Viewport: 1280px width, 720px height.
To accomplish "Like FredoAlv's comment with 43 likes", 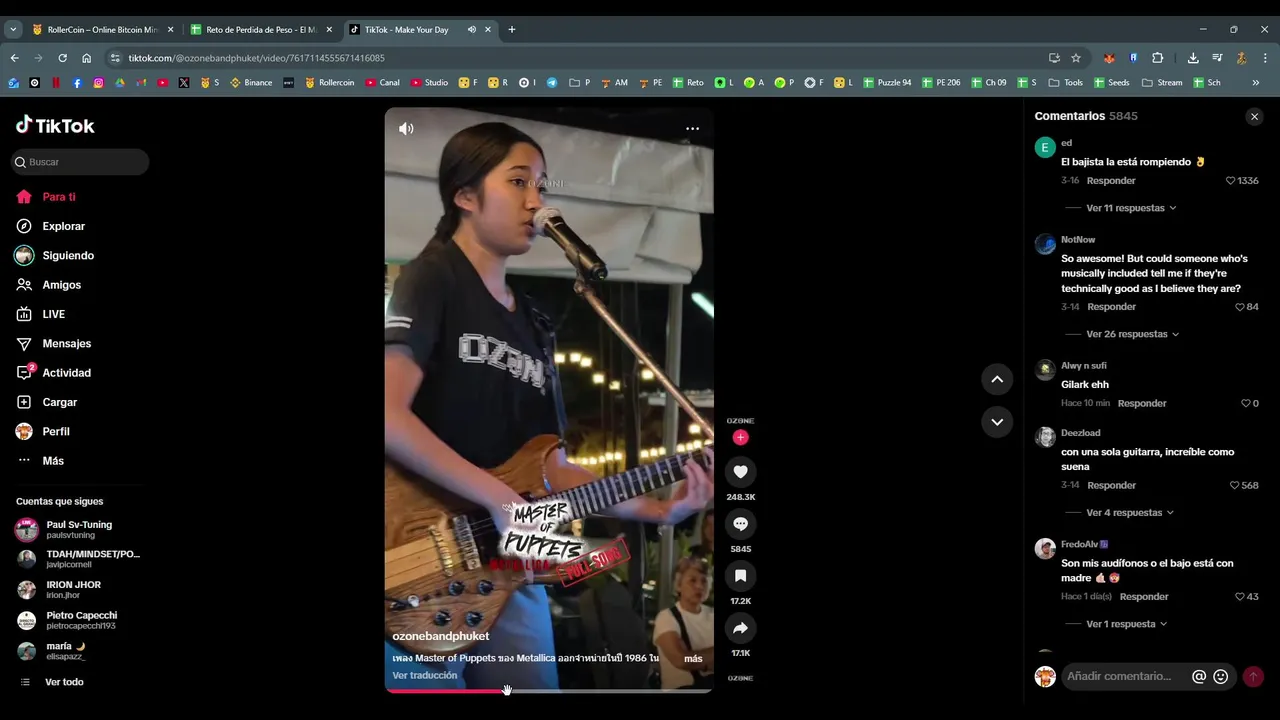I will [1240, 597].
